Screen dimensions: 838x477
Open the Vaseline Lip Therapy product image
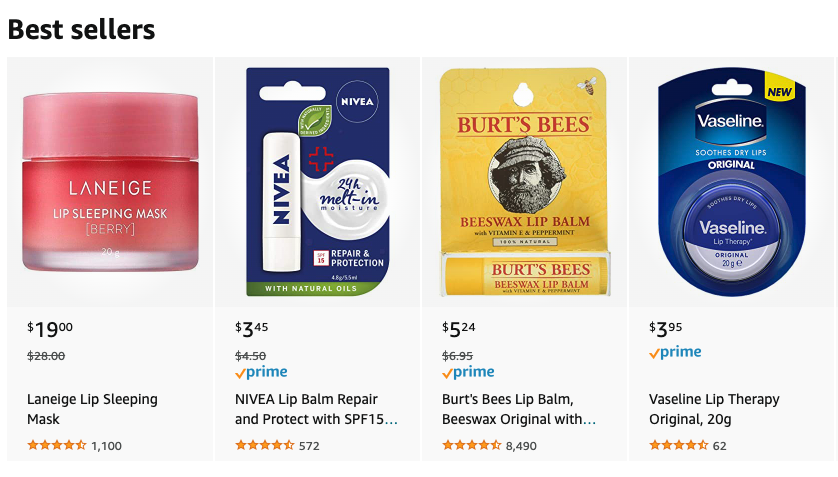(x=731, y=182)
